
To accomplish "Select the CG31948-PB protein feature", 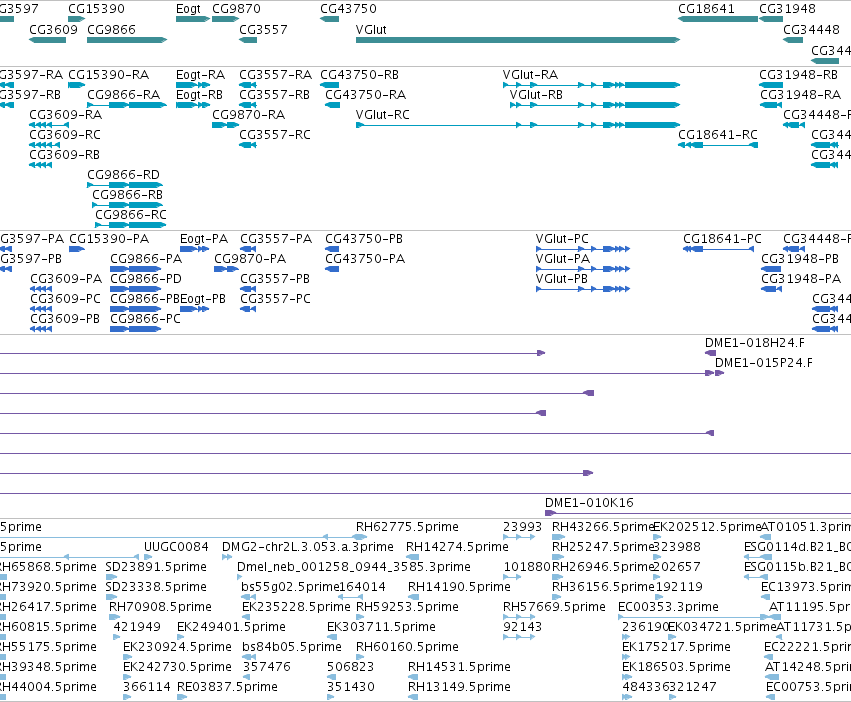I will point(771,269).
